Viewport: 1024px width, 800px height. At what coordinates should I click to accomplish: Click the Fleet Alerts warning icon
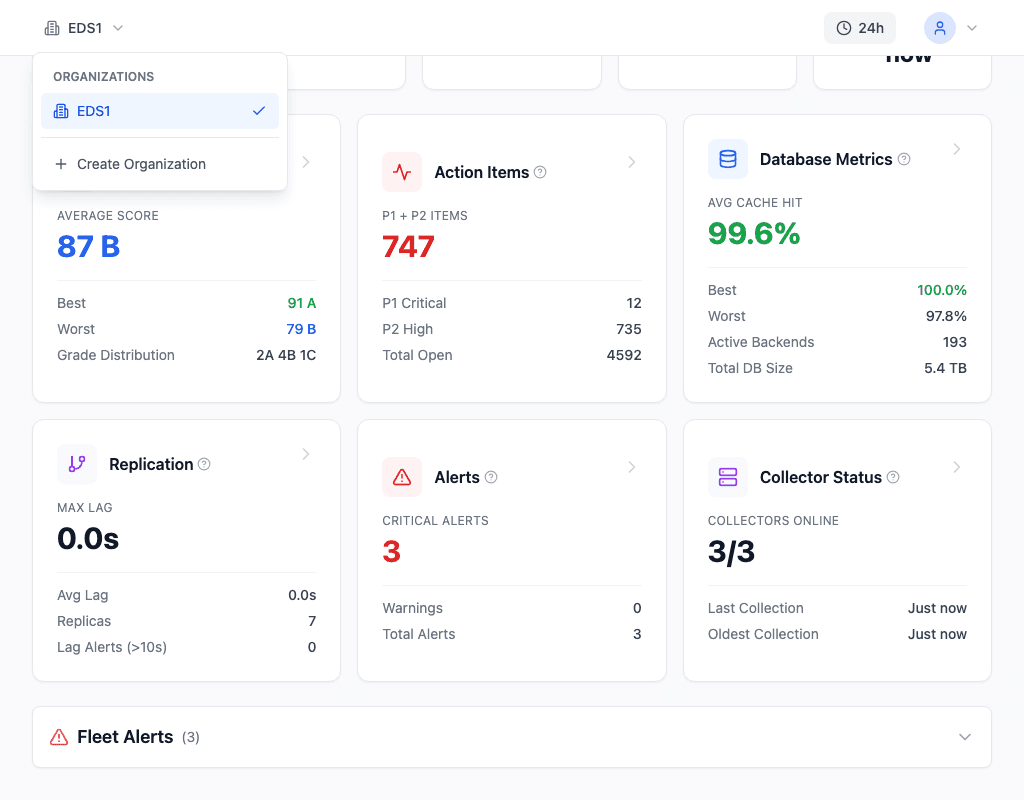(x=59, y=737)
